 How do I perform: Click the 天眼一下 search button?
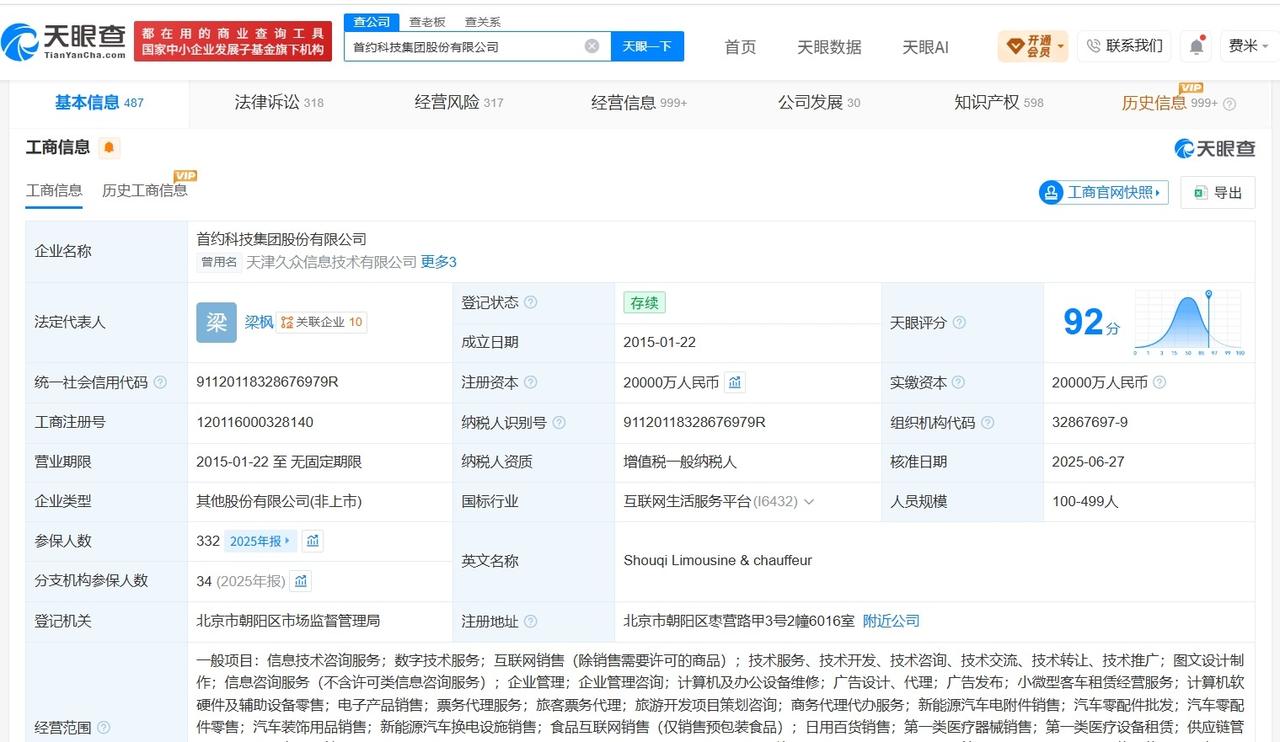647,46
